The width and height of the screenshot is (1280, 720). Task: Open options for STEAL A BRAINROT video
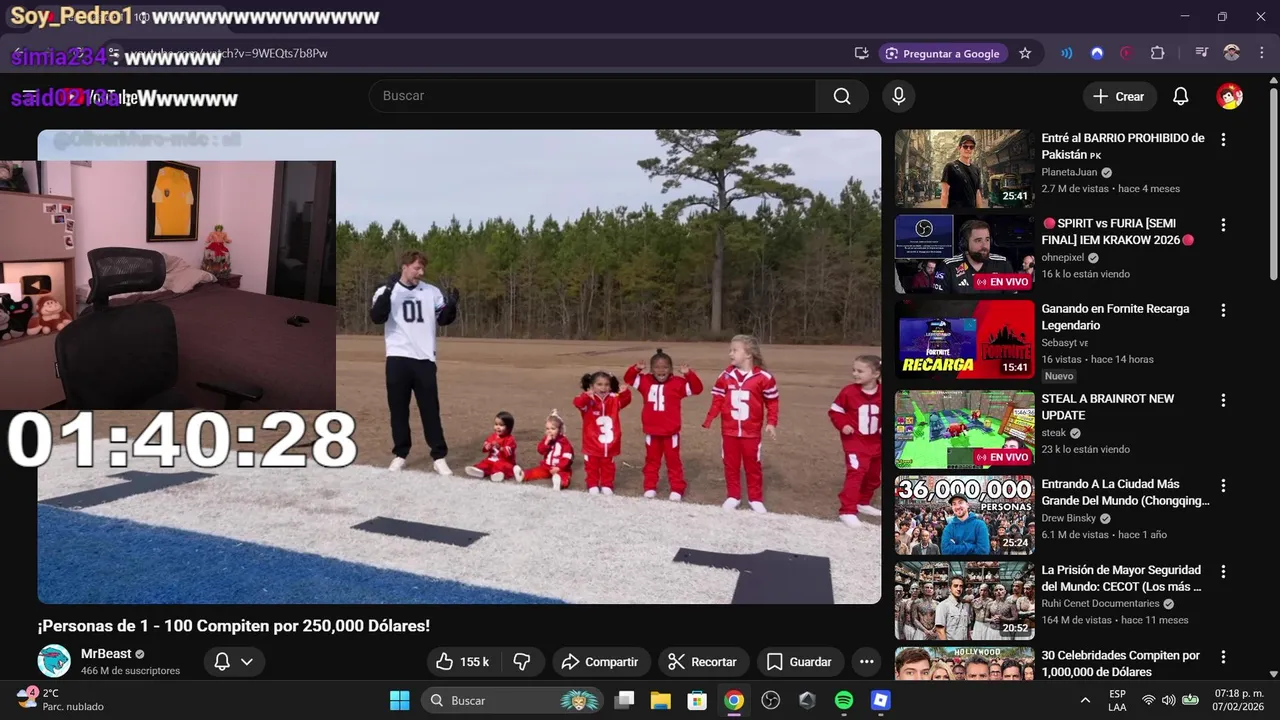(x=1223, y=400)
